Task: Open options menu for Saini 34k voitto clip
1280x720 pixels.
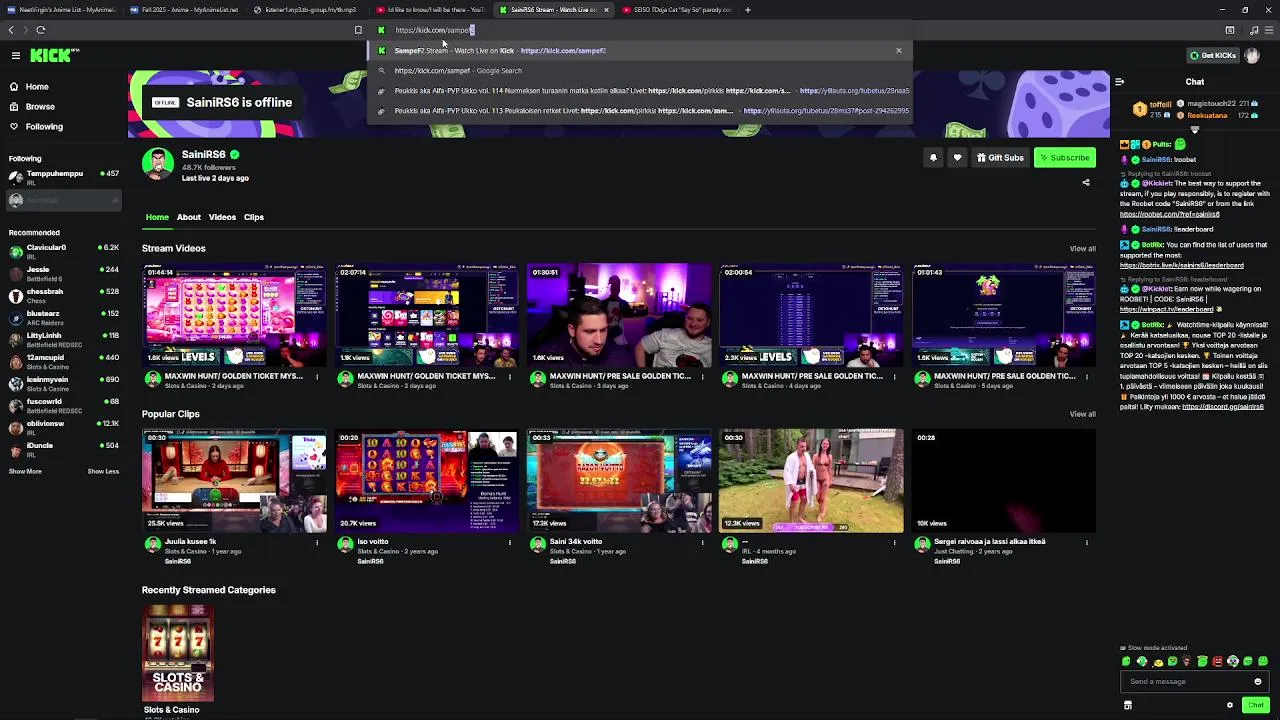Action: coord(702,543)
